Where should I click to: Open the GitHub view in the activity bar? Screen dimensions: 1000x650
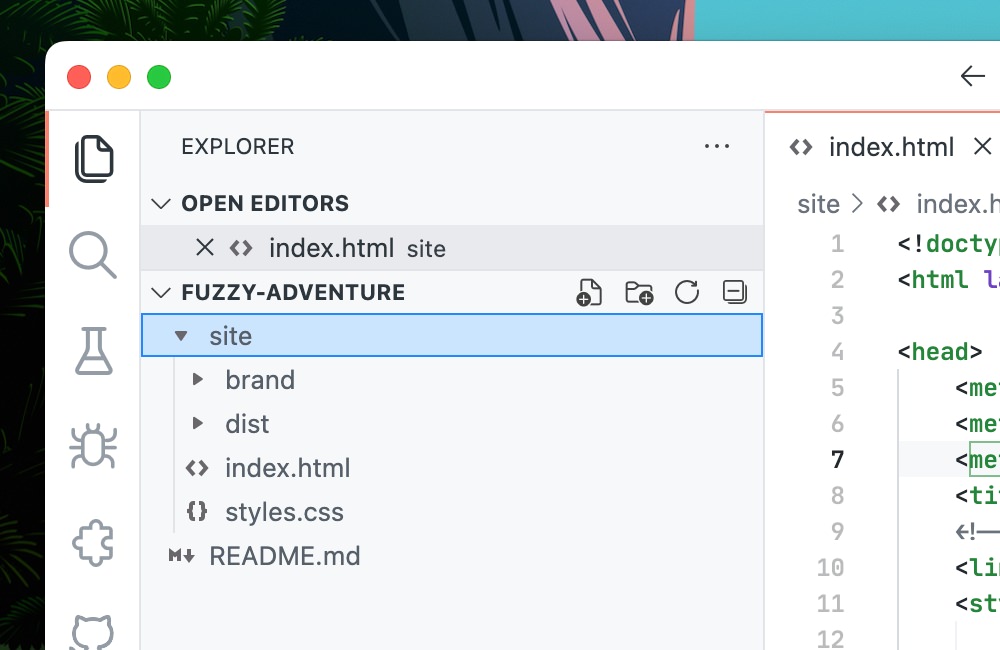(93, 632)
